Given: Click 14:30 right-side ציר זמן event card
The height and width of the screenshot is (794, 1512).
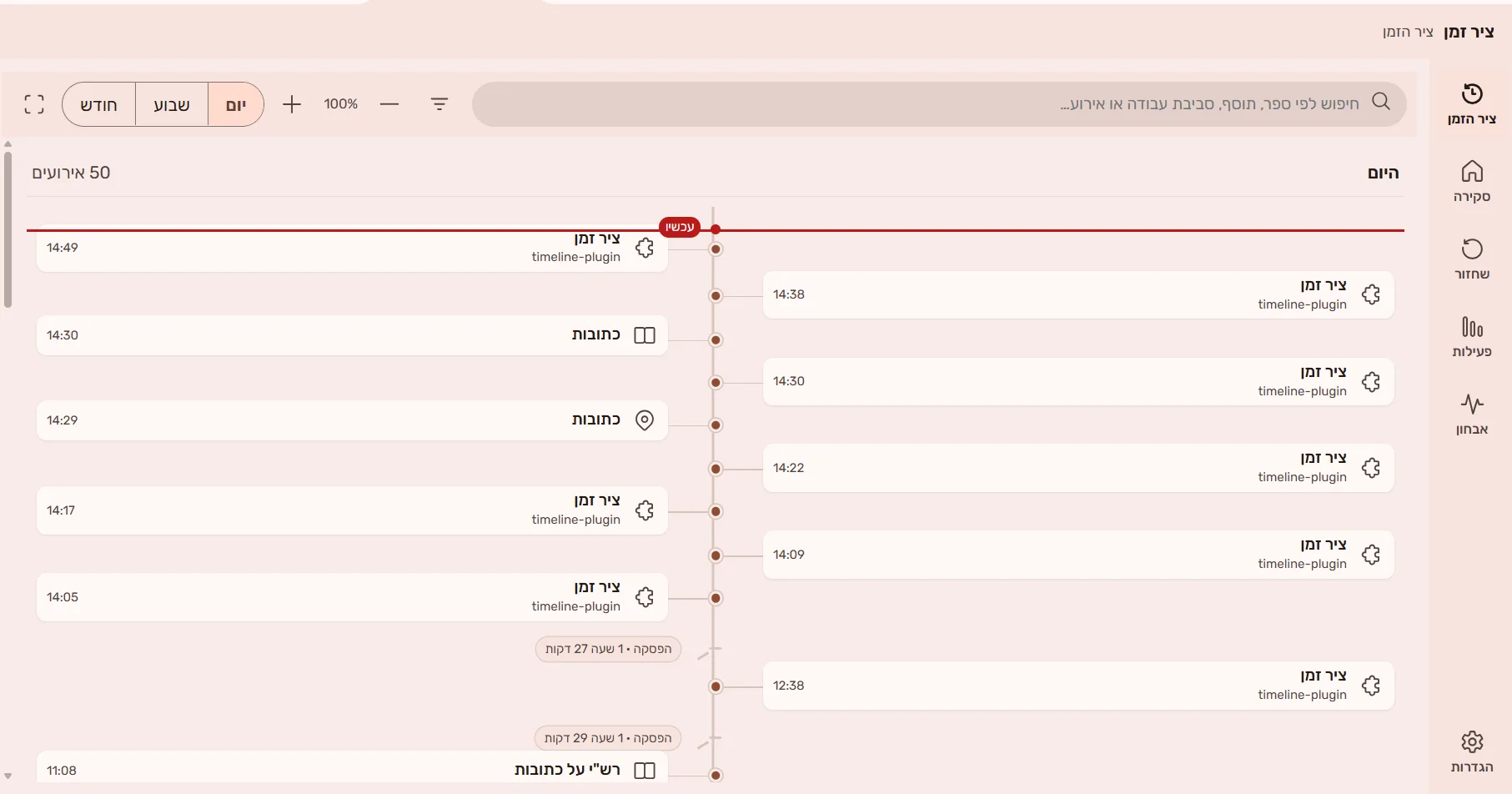Looking at the screenshot, I should point(1078,382).
